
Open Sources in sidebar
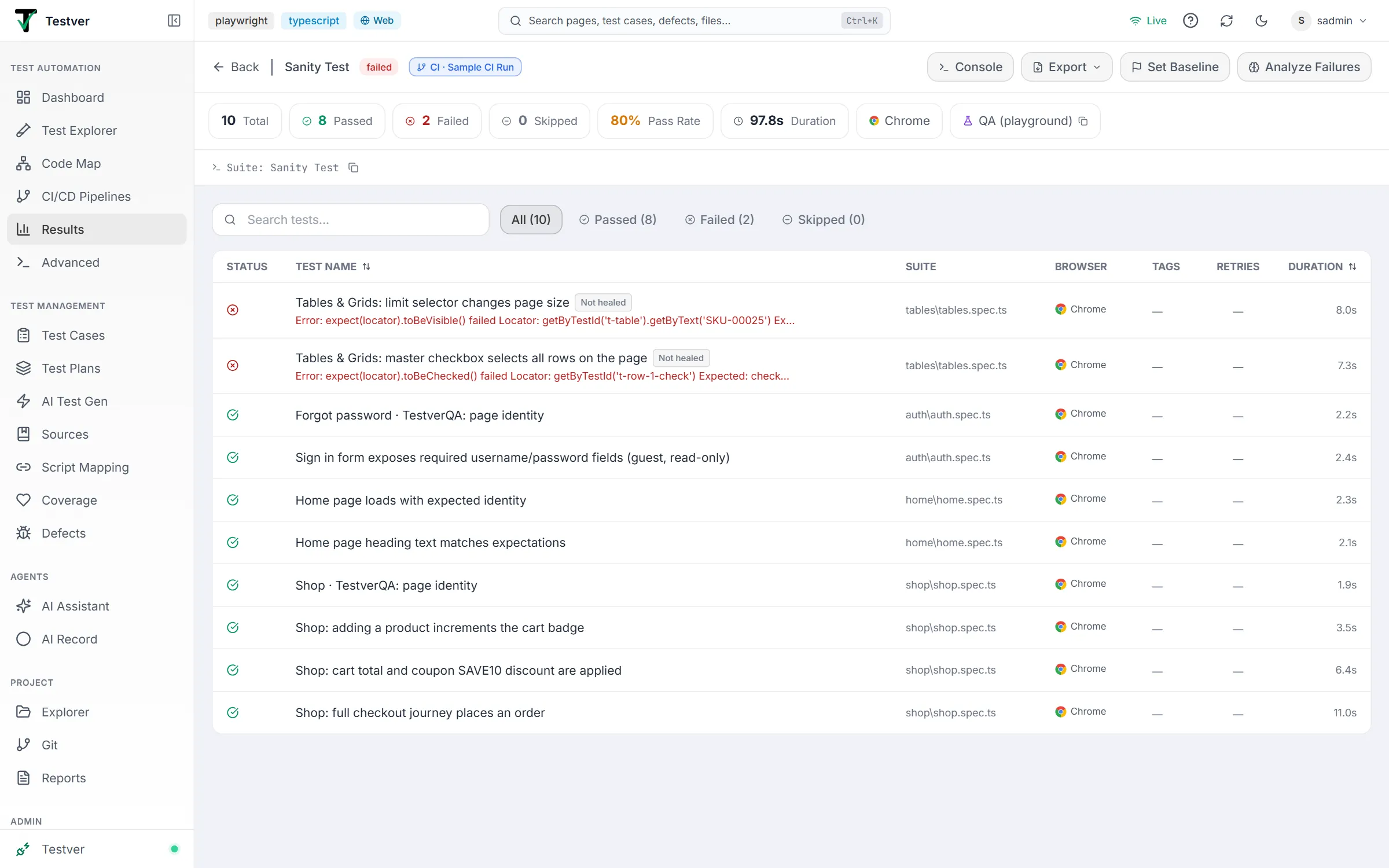tap(97, 434)
